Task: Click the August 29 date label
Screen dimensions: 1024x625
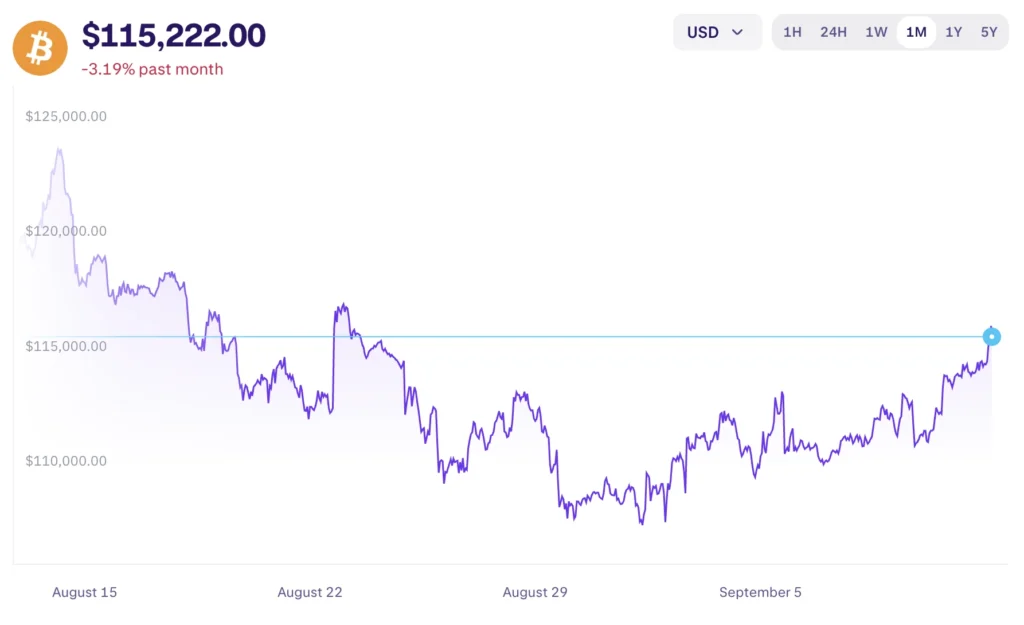Action: 535,592
